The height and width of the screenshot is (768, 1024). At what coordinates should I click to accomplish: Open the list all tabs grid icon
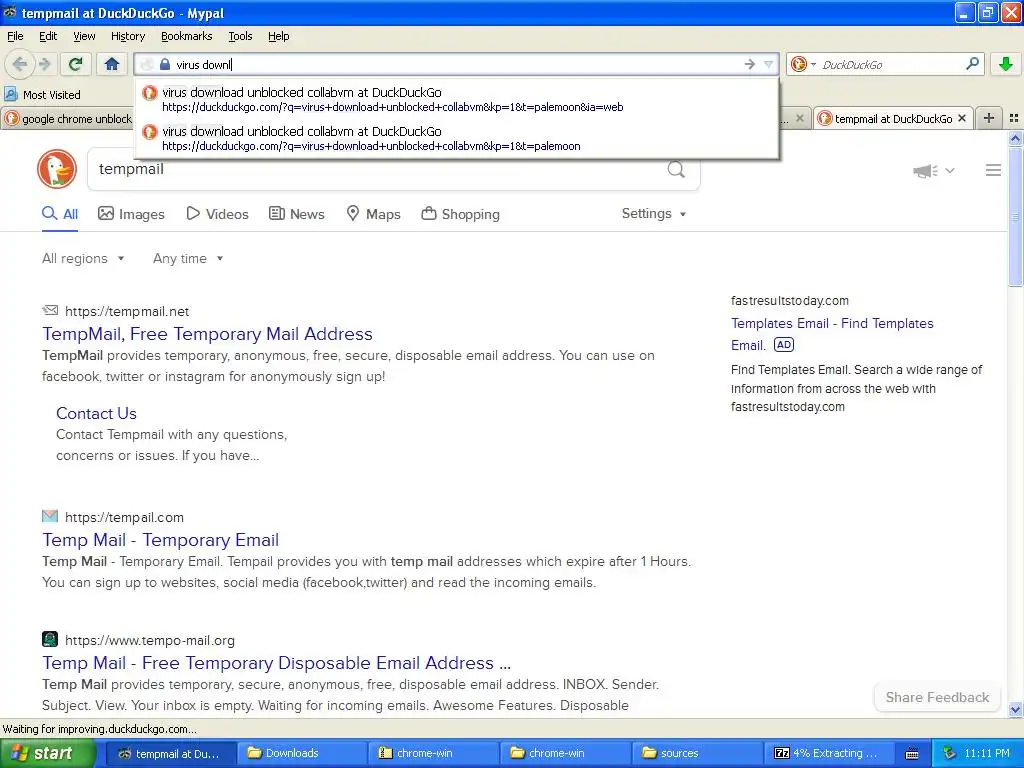pyautogui.click(x=1014, y=118)
